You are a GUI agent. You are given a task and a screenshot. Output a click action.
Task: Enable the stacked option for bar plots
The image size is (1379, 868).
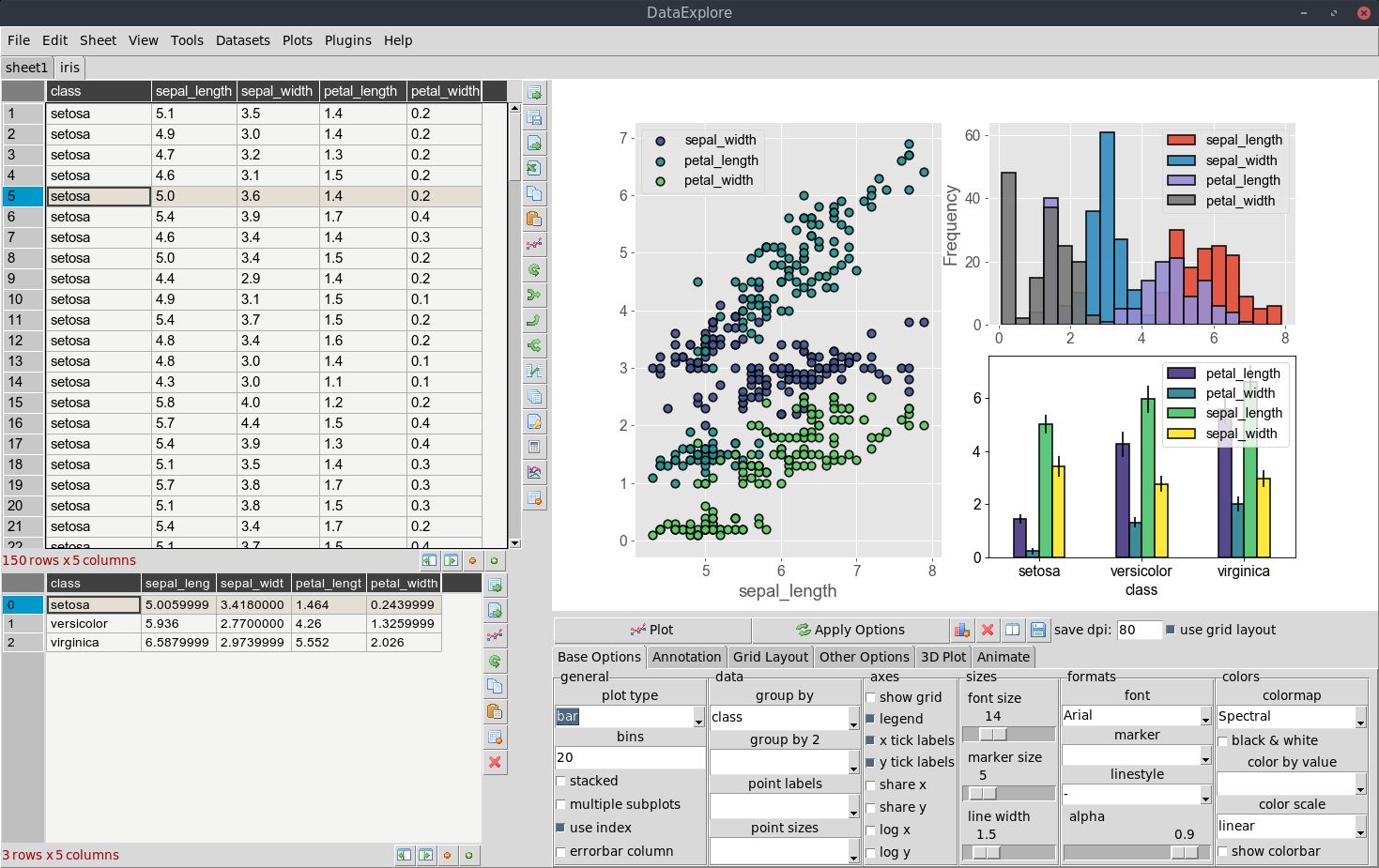point(561,780)
